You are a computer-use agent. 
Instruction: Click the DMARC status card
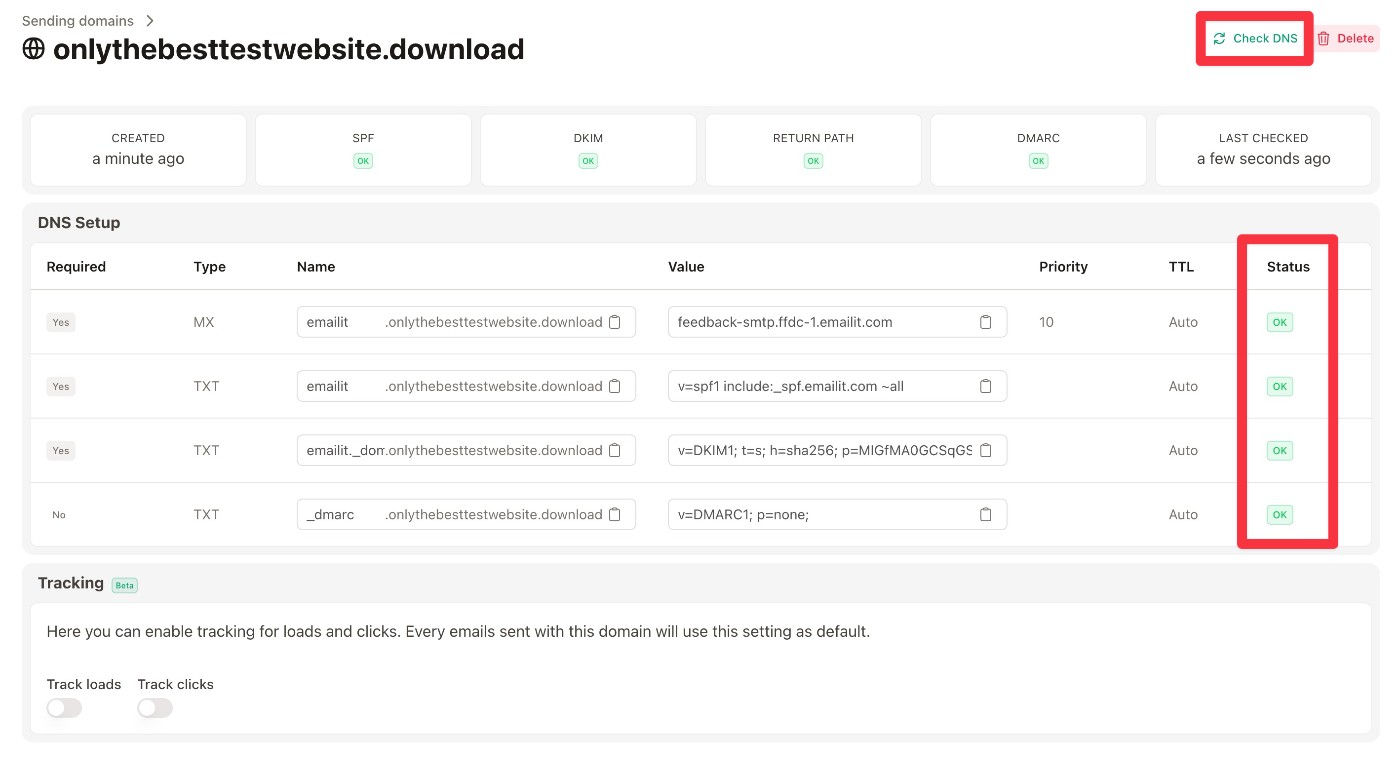click(x=1038, y=150)
